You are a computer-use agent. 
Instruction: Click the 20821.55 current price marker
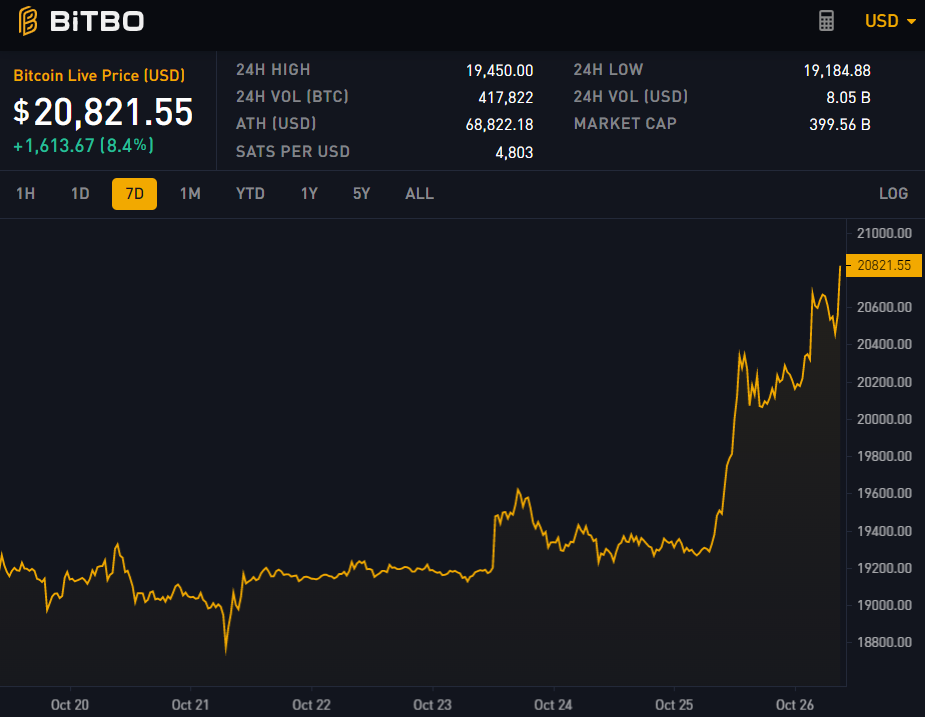pos(884,266)
